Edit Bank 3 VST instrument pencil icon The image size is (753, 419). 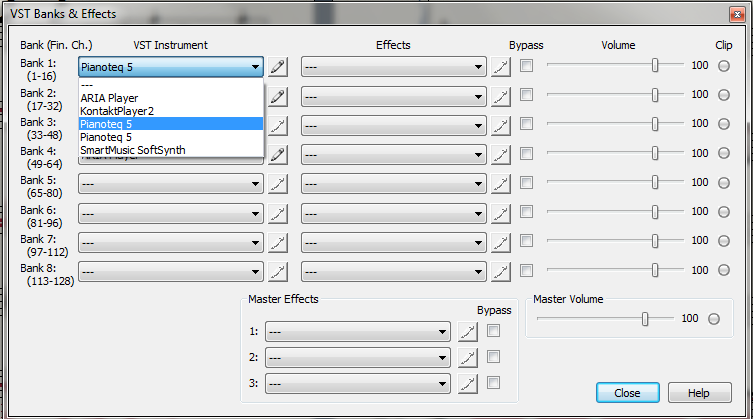tap(278, 126)
